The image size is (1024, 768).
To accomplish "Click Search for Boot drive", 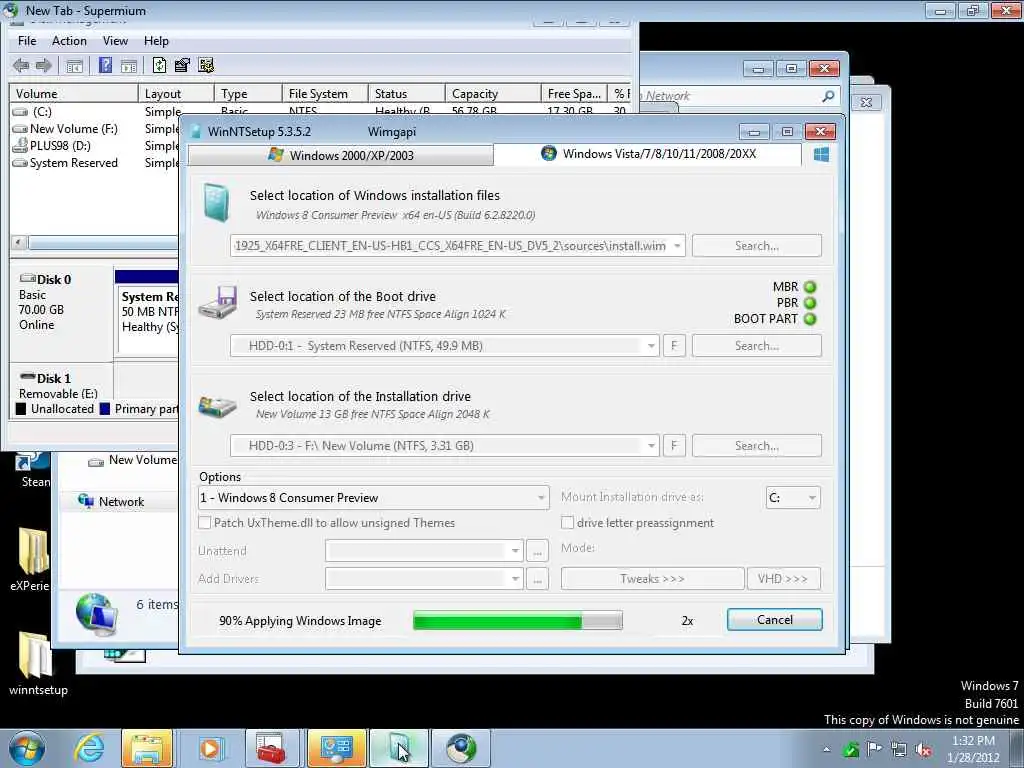I will tap(756, 346).
